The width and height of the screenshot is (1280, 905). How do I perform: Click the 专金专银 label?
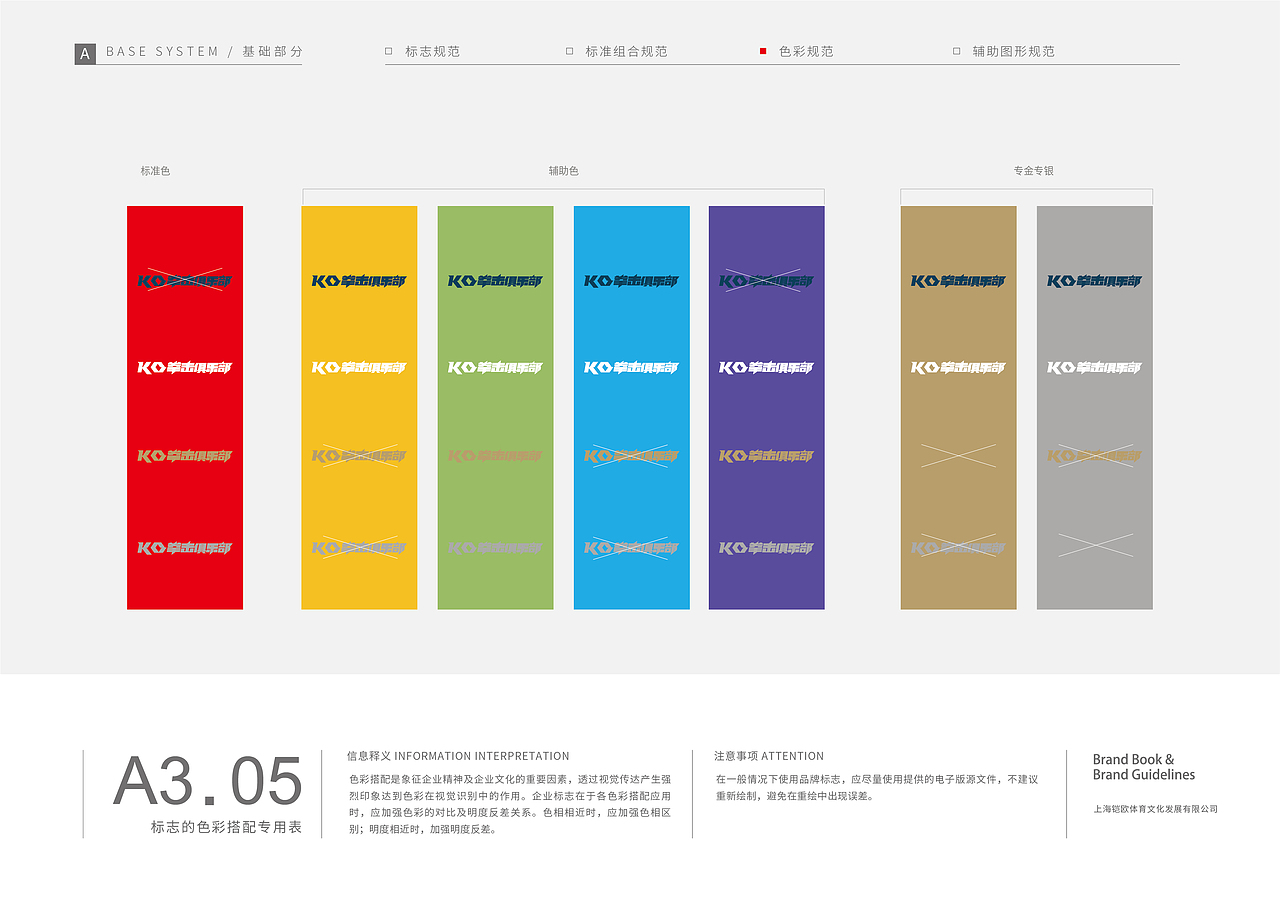[x=1033, y=171]
